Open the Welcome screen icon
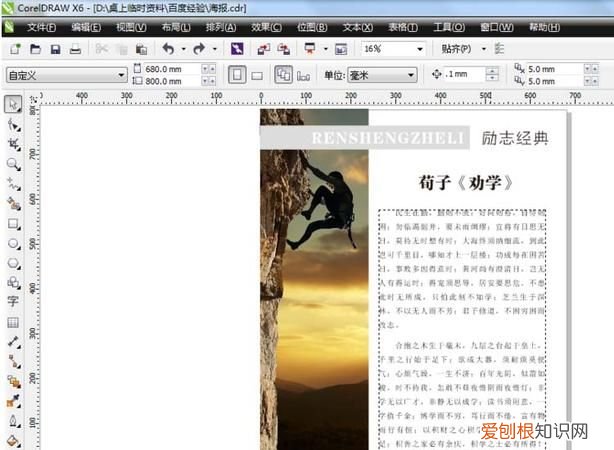This screenshot has height=450, width=614. click(x=341, y=49)
